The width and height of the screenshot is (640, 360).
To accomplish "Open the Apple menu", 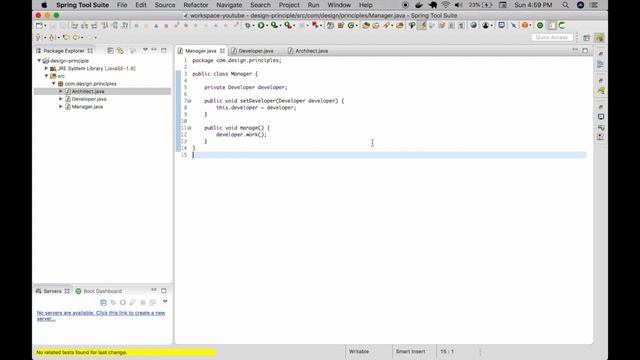I will pos(44,5).
